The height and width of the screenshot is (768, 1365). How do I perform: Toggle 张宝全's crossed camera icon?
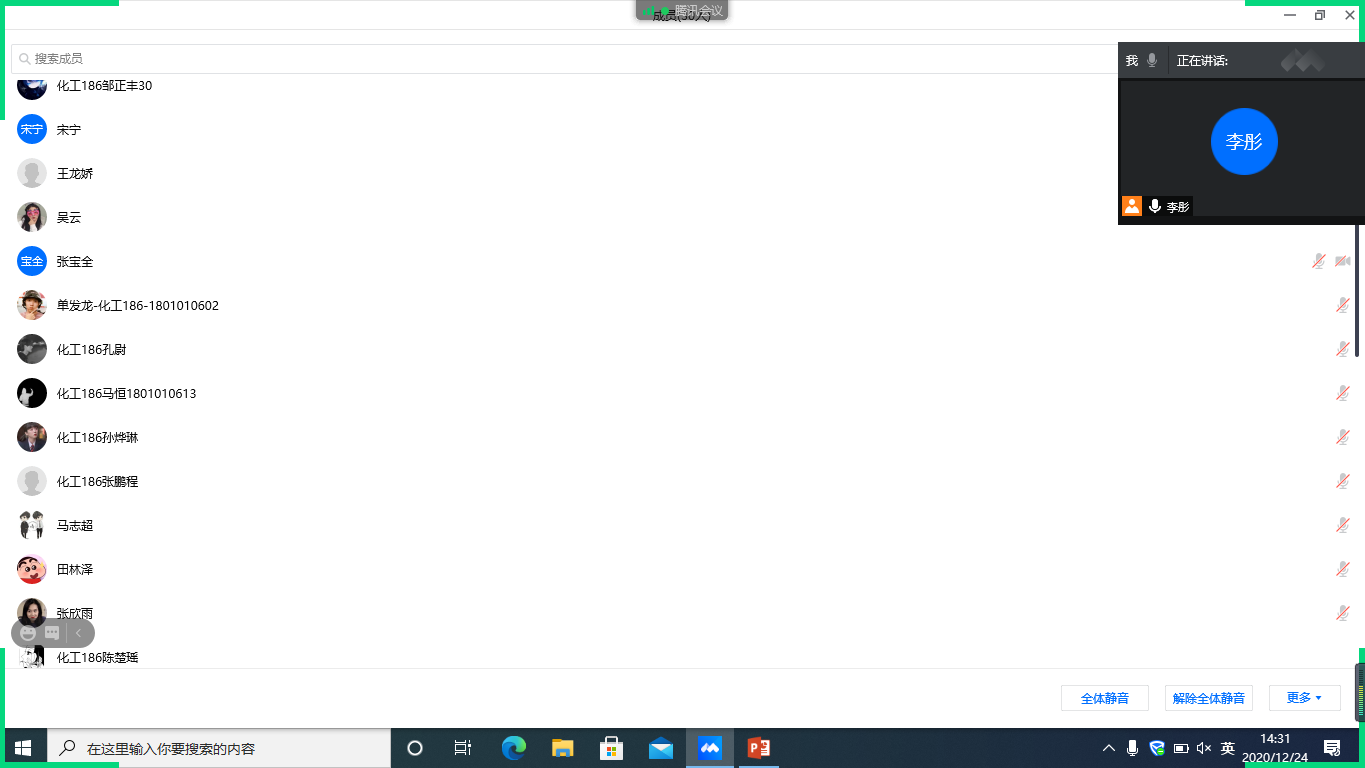coord(1343,261)
